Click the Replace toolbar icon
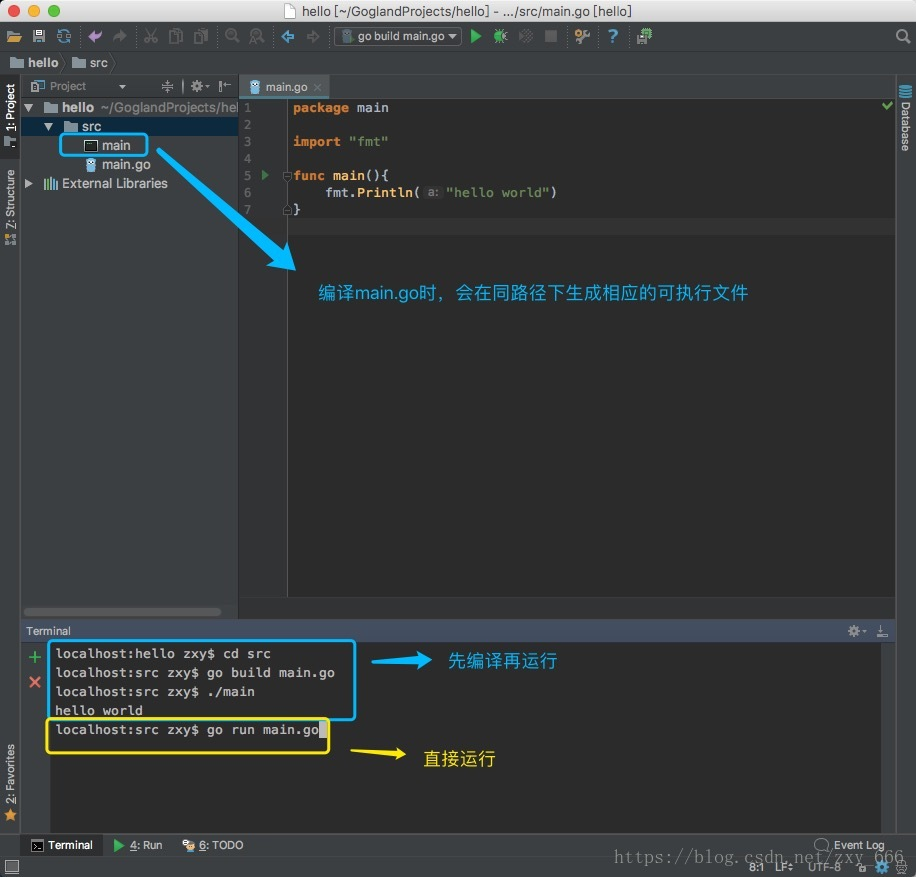Screen dimensions: 916x877 [x=256, y=36]
